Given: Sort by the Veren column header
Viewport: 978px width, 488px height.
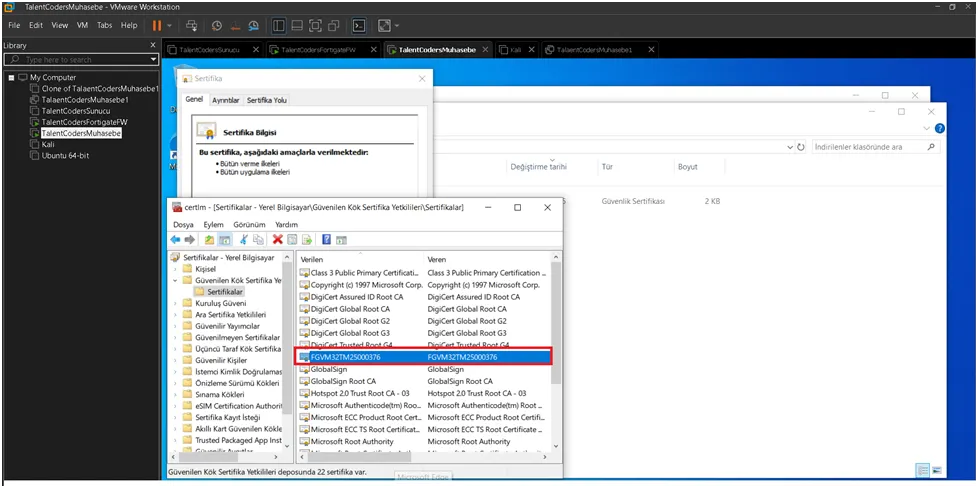Looking at the screenshot, I should pyautogui.click(x=487, y=258).
